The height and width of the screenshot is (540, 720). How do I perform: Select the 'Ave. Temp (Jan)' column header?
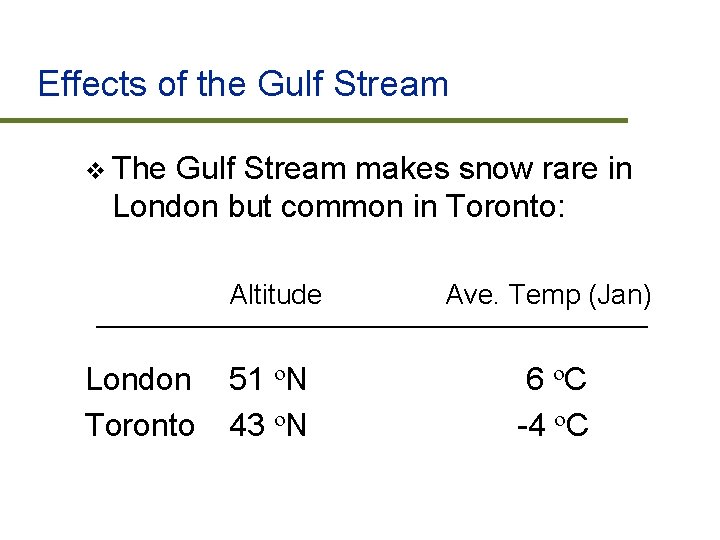coord(548,295)
